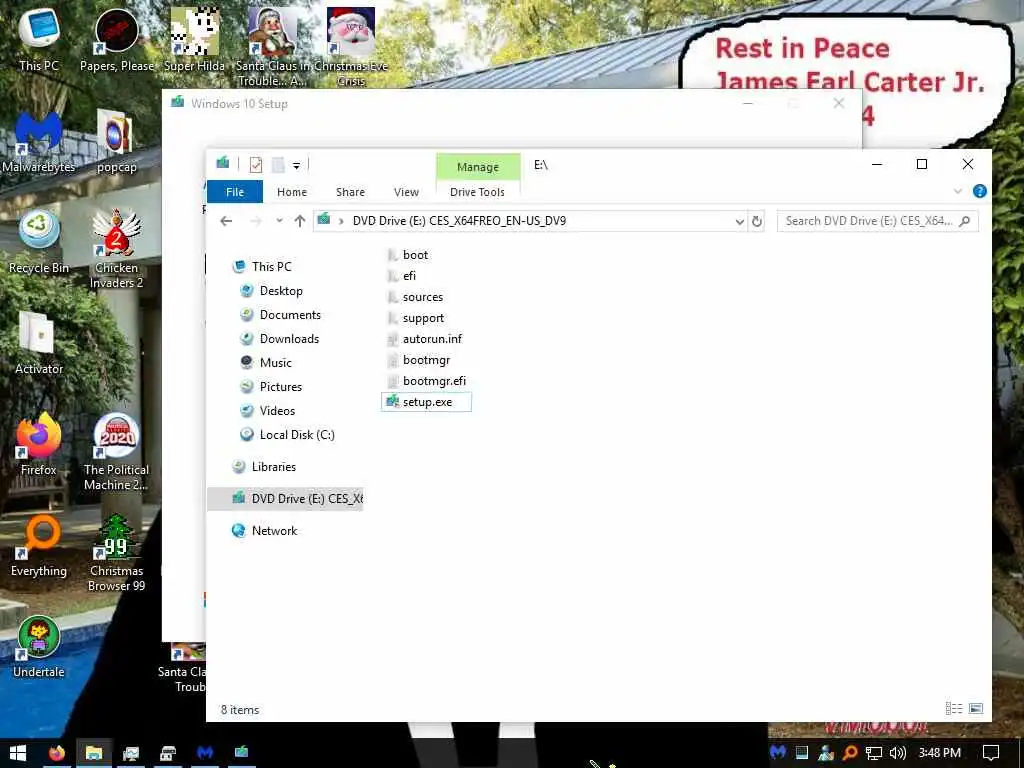
Task: Click the Manage contextual tab
Action: 478,167
